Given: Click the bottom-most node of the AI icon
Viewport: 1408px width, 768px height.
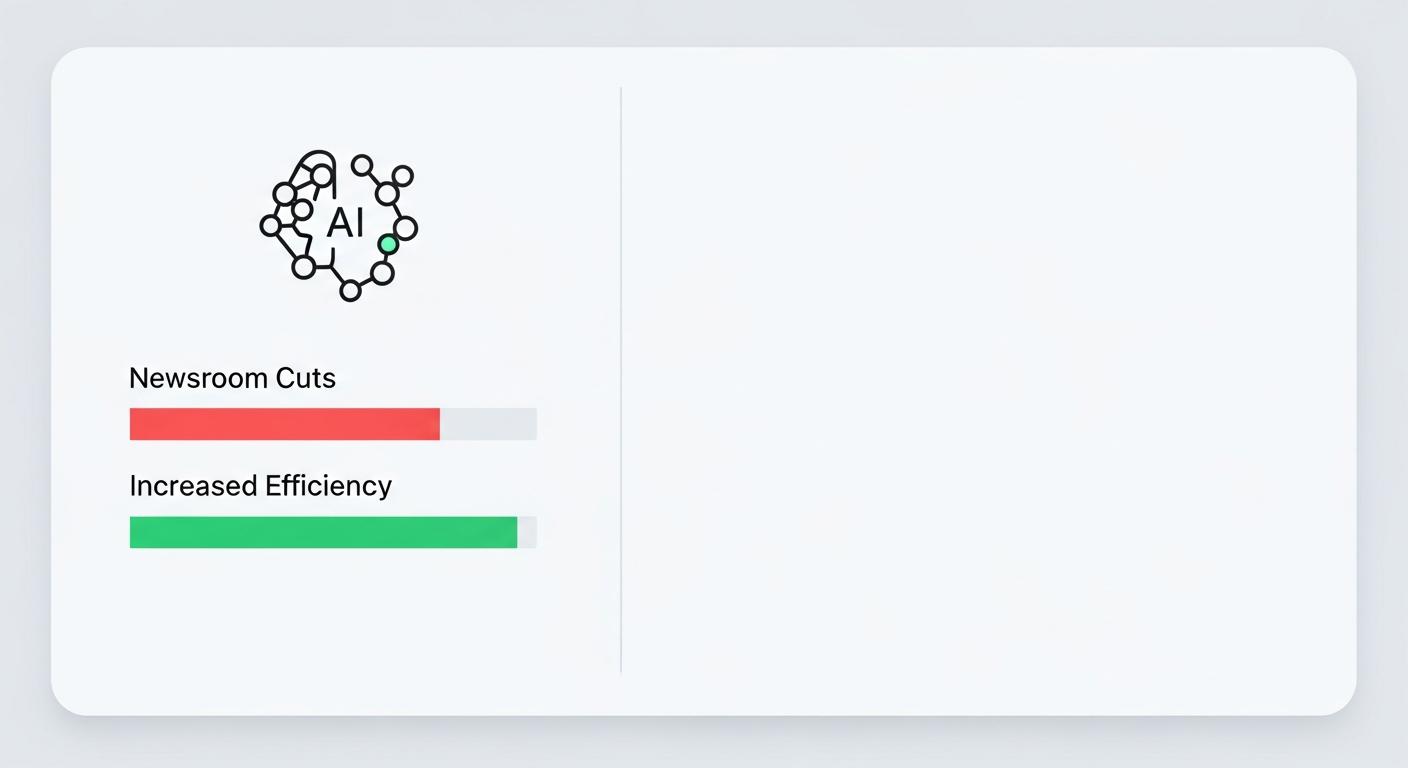Looking at the screenshot, I should [350, 291].
